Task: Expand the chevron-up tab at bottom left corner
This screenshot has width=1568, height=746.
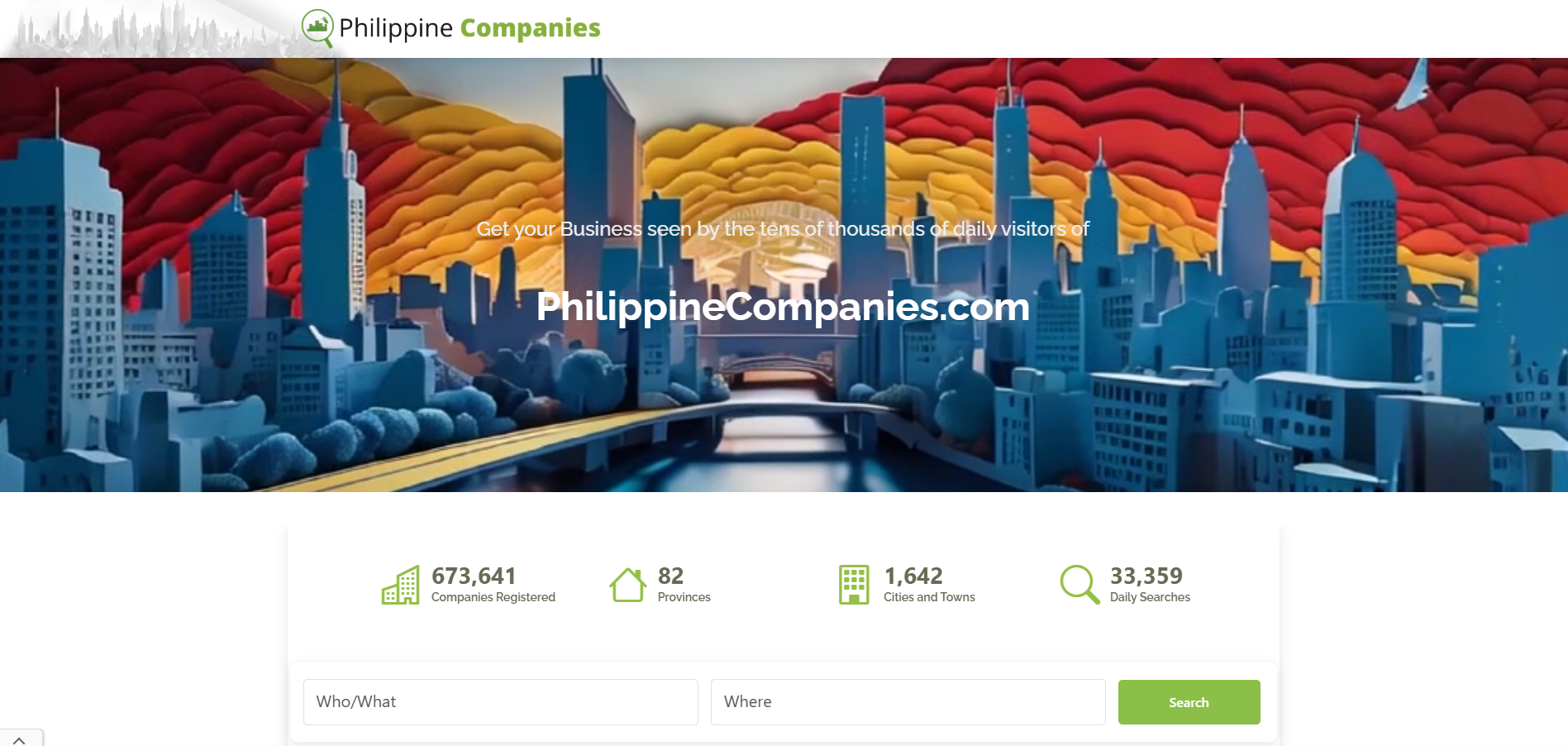Action: pos(19,740)
